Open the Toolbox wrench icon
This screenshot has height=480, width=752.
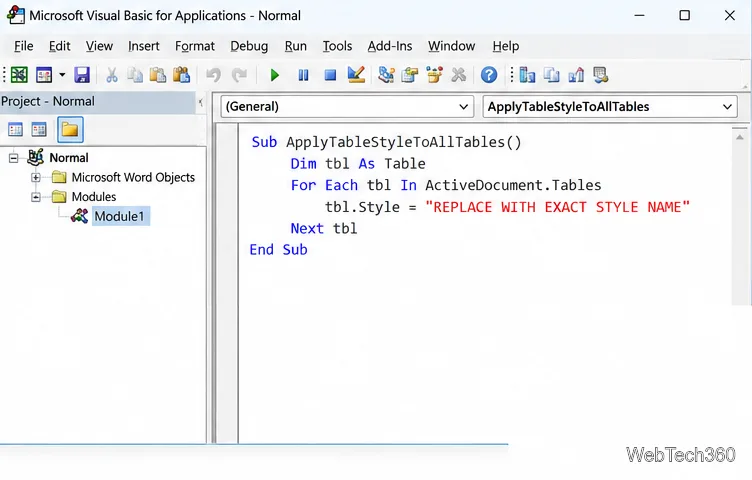coord(458,75)
